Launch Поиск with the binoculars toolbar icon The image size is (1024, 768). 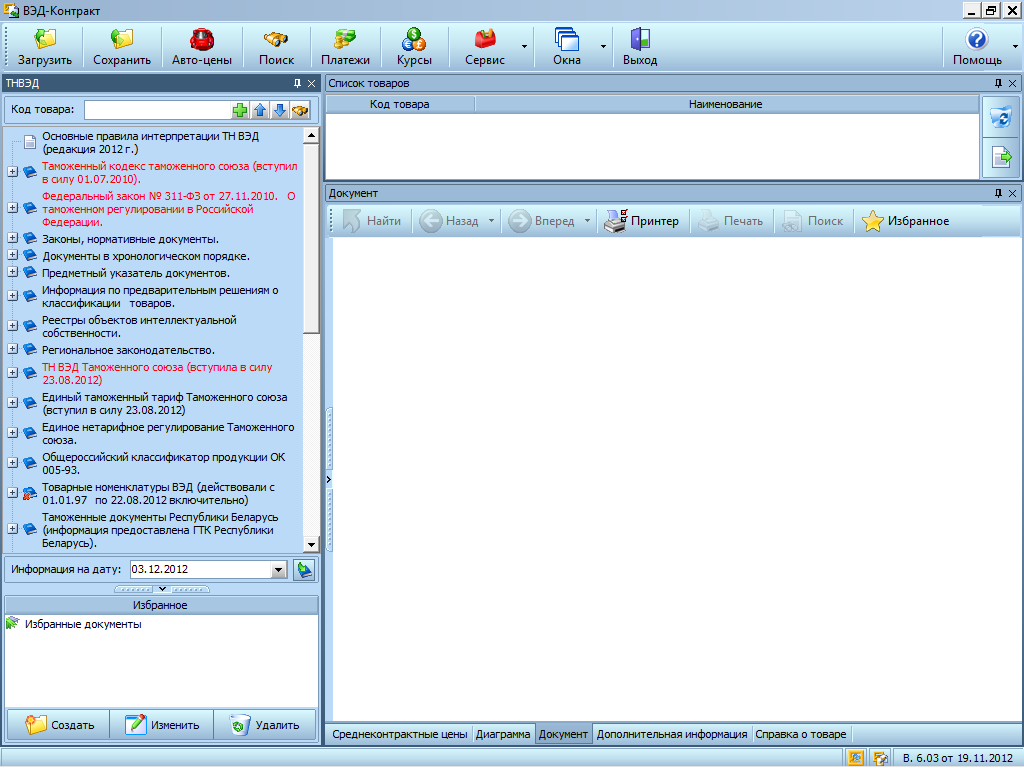(x=276, y=47)
